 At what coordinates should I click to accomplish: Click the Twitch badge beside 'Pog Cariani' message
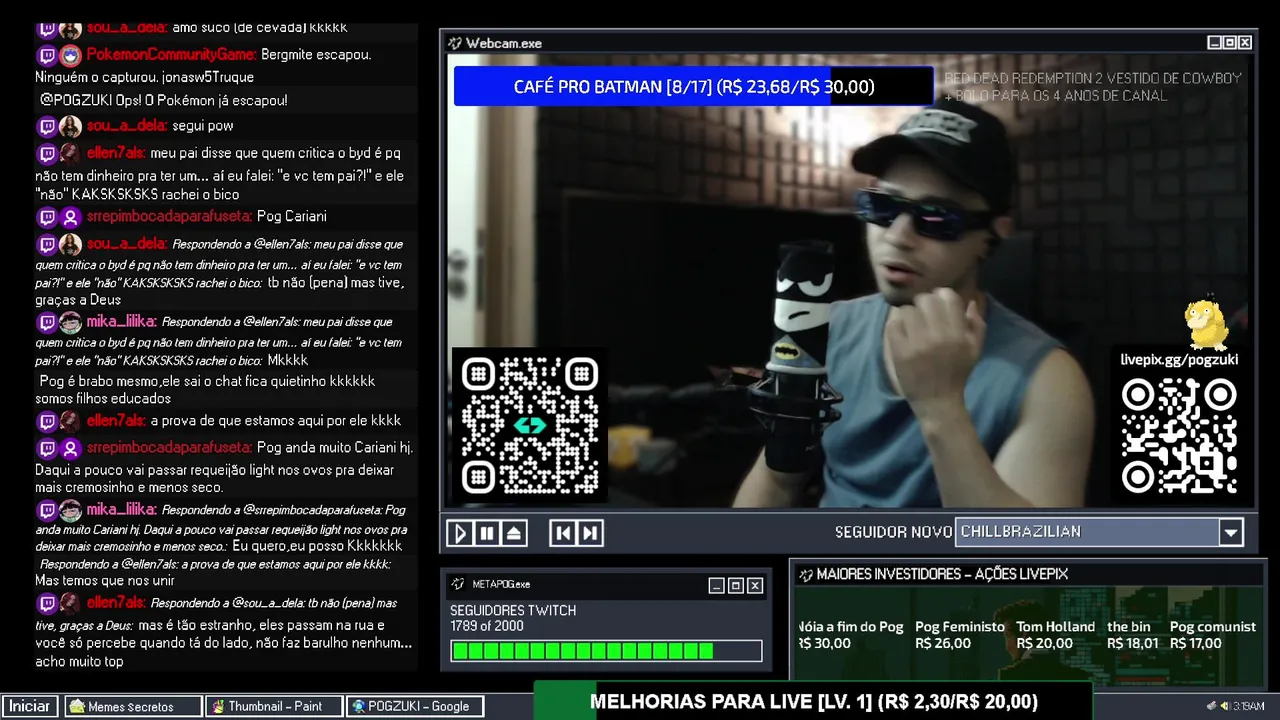[x=46, y=217]
